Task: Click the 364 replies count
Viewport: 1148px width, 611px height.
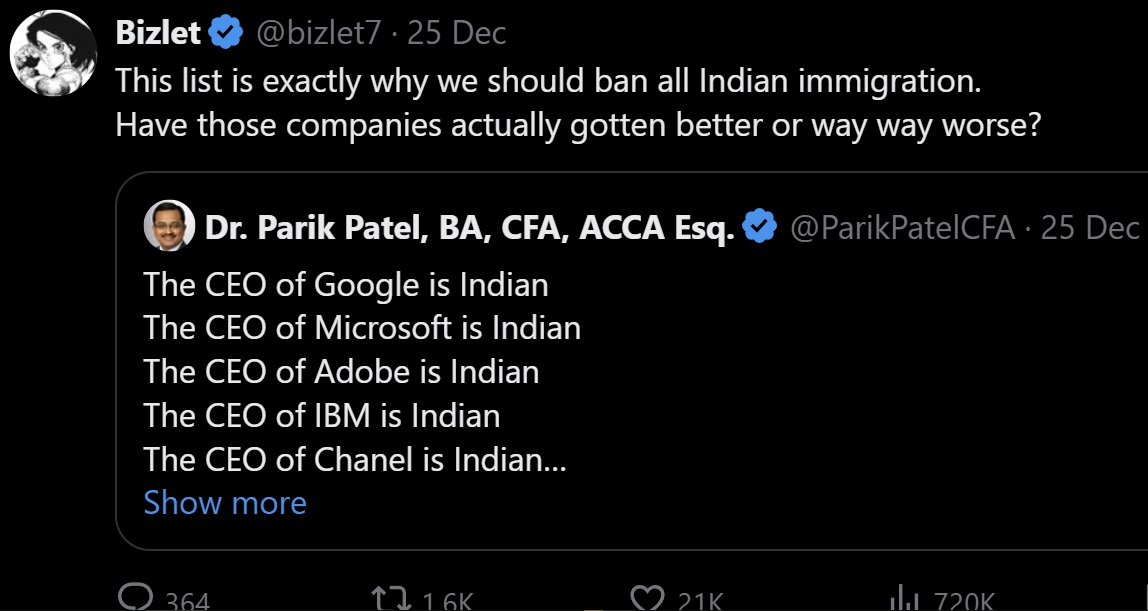Action: point(187,602)
